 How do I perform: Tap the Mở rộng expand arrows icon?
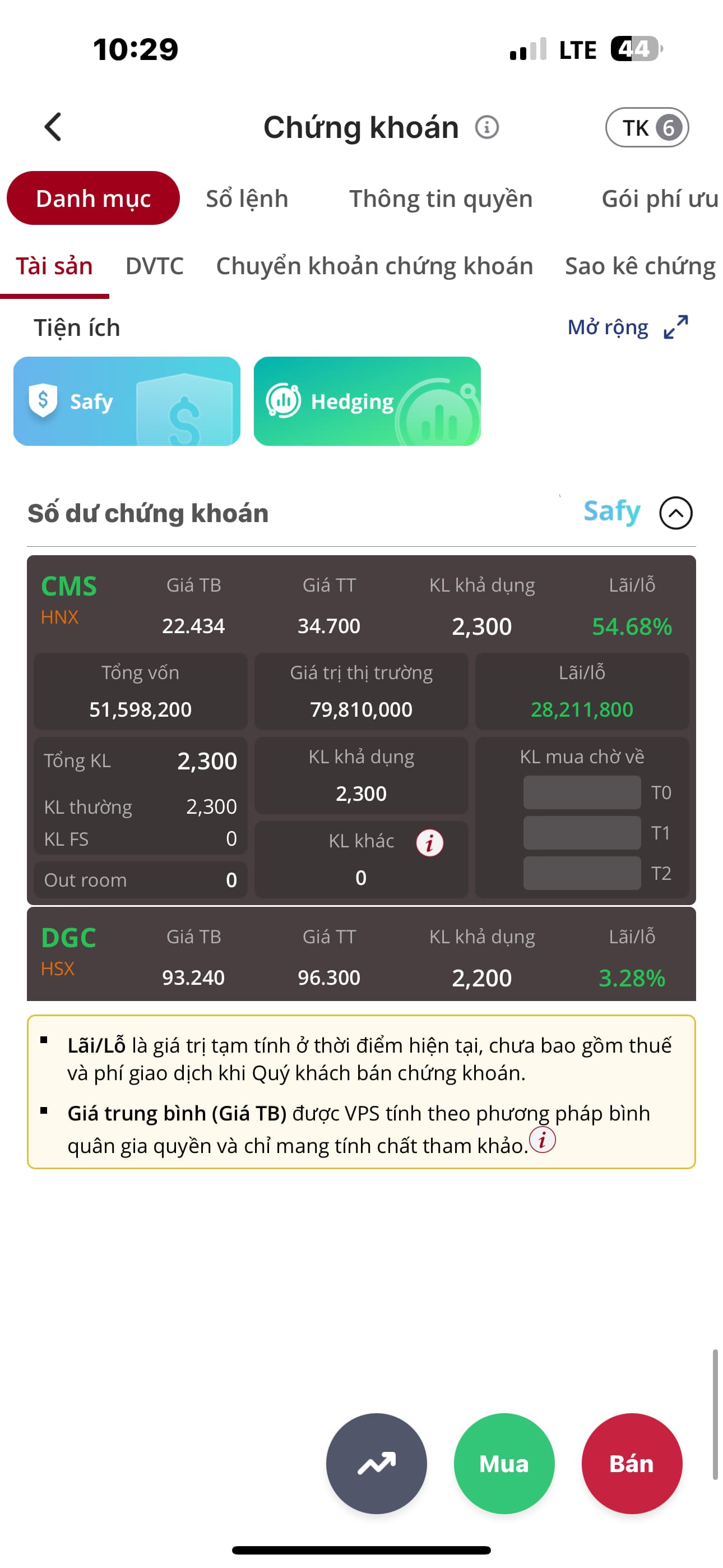pos(675,327)
